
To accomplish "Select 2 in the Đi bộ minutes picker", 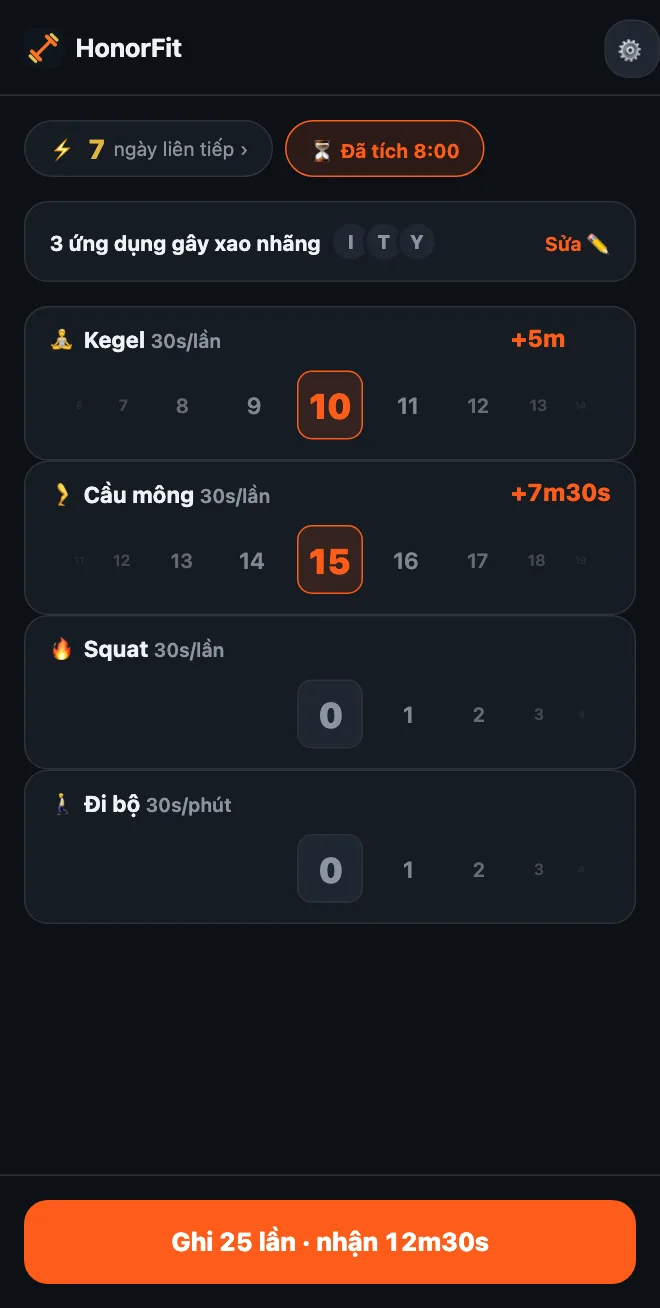I will [x=479, y=870].
